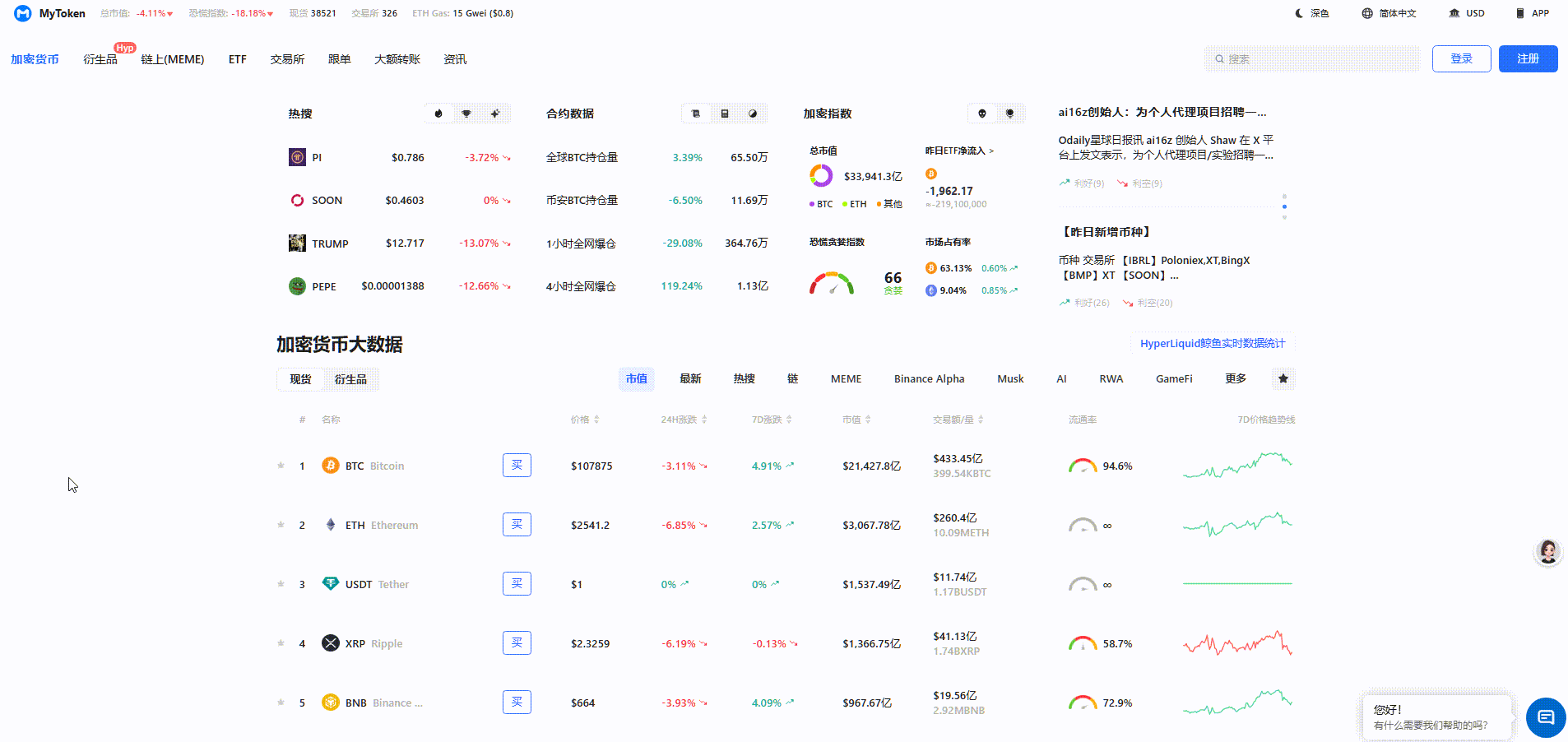1568x742 pixels.
Task: Open the live chat support bubble
Action: (x=1545, y=717)
